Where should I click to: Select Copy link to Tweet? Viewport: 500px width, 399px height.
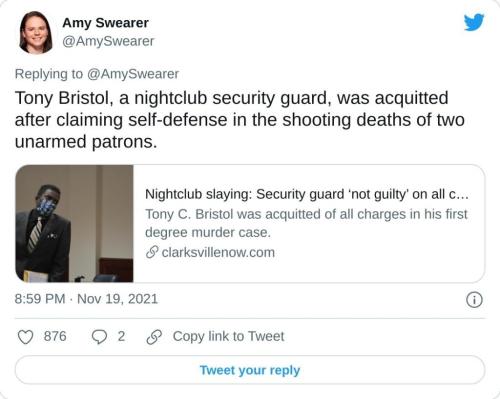pyautogui.click(x=228, y=336)
